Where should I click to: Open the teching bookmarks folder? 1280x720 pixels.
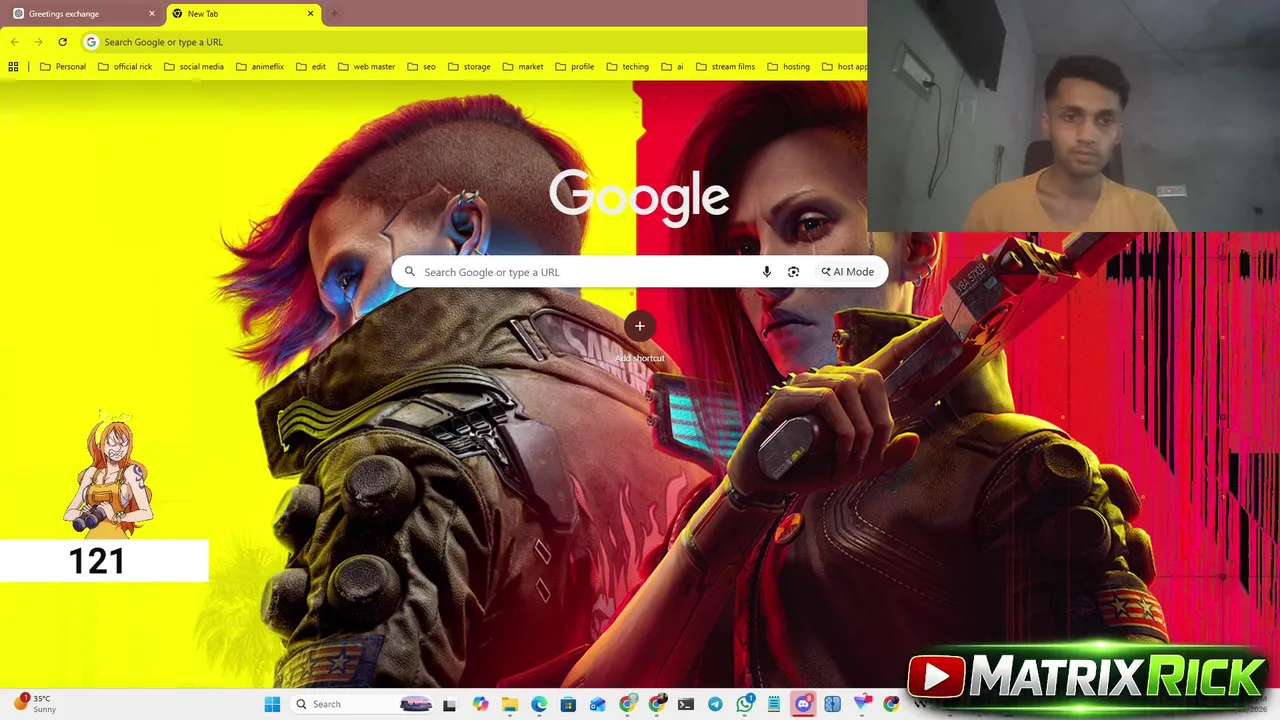pos(627,67)
